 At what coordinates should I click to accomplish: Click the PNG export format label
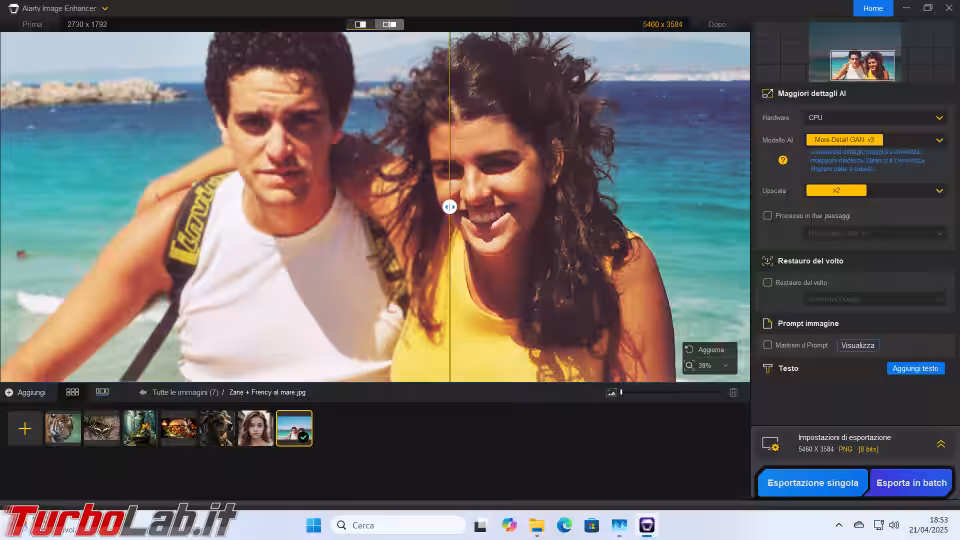point(845,449)
